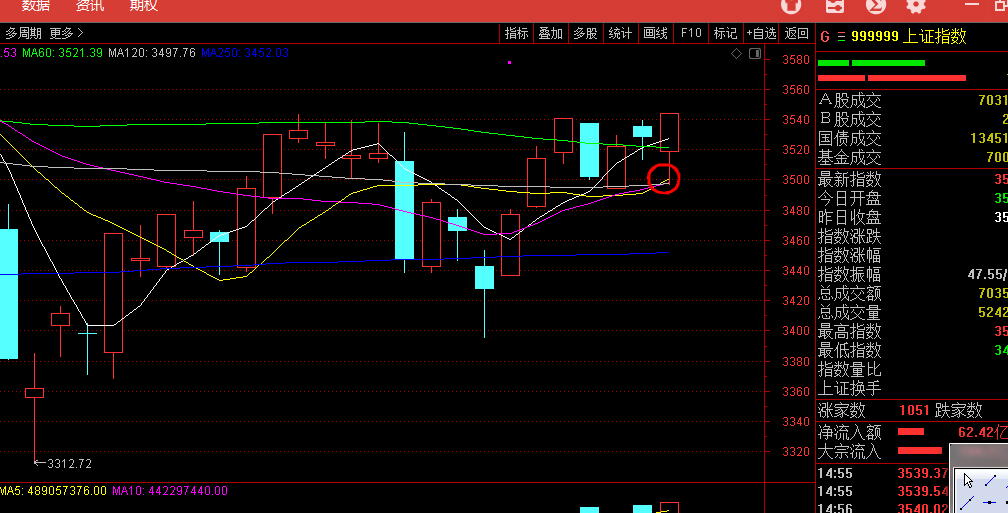Click the 昨日收盘 label
Viewport: 1008px width, 513px height.
849,217
